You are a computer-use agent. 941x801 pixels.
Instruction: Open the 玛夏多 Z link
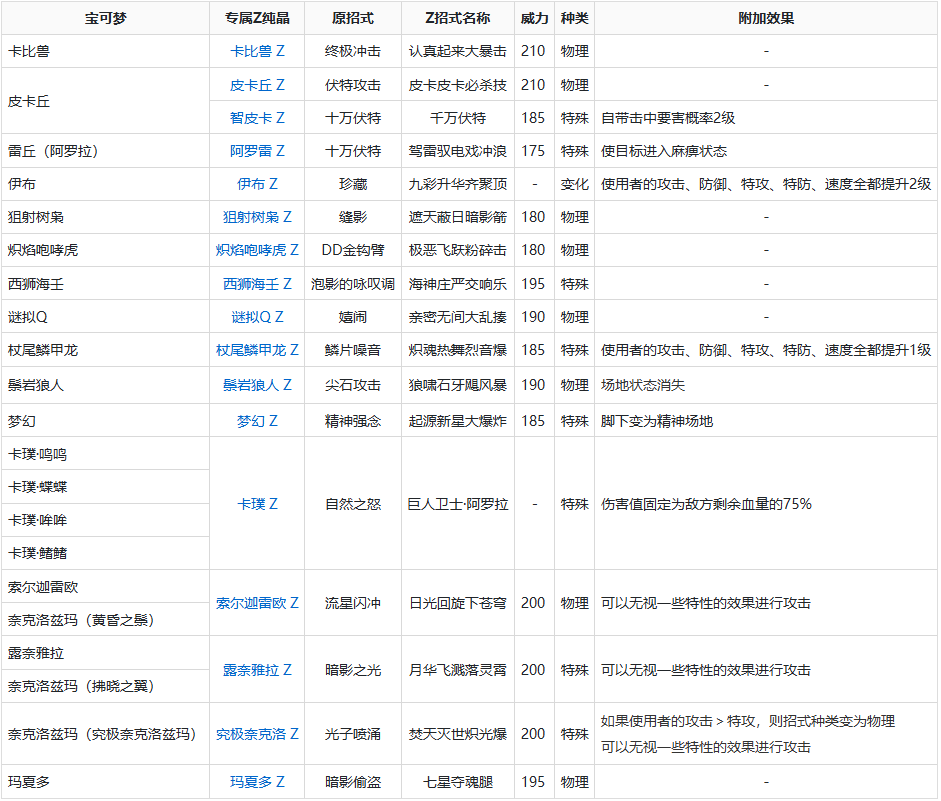257,782
